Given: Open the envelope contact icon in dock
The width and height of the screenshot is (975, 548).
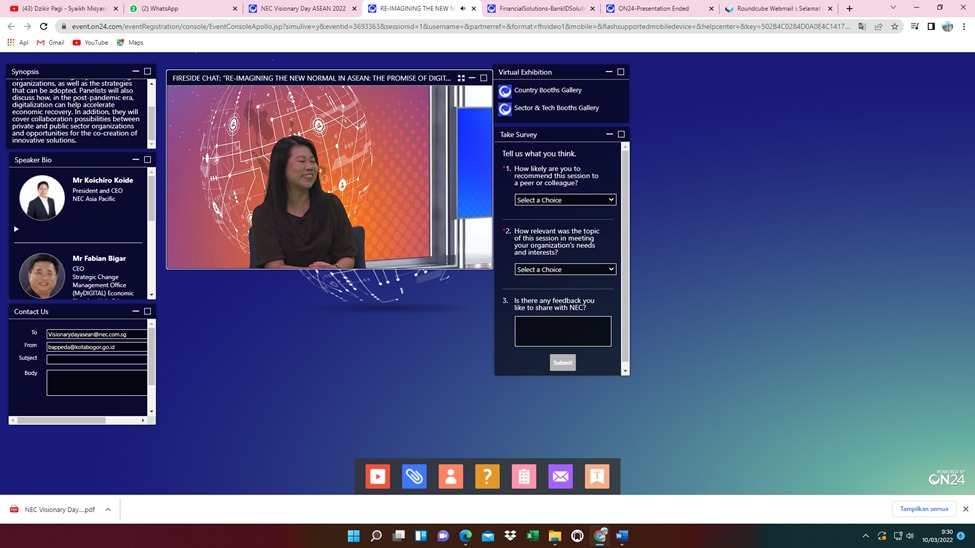Looking at the screenshot, I should [x=560, y=476].
